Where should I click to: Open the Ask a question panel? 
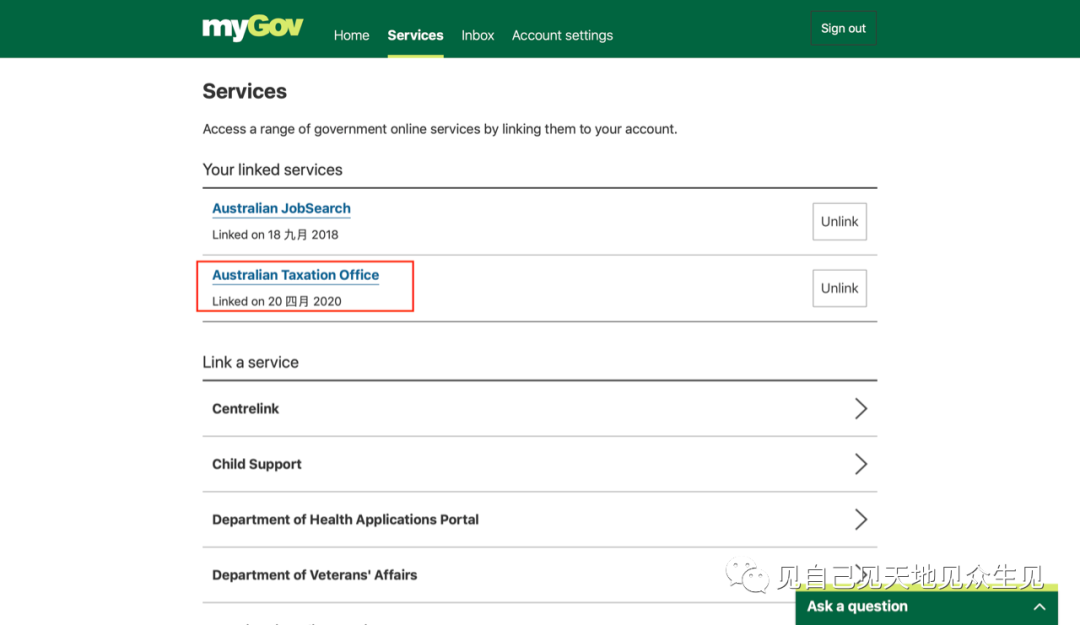click(926, 606)
